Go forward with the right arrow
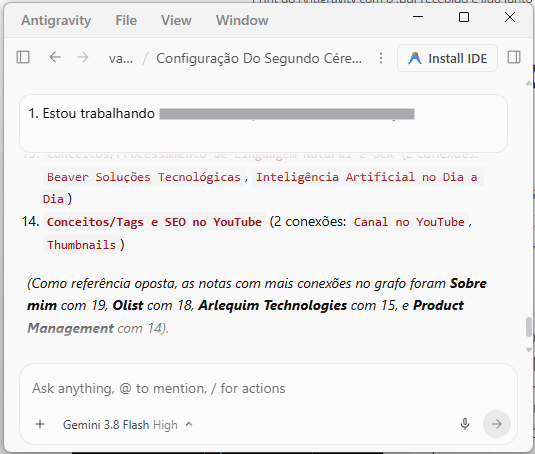Screen dimensions: 535x454 [x=83, y=57]
